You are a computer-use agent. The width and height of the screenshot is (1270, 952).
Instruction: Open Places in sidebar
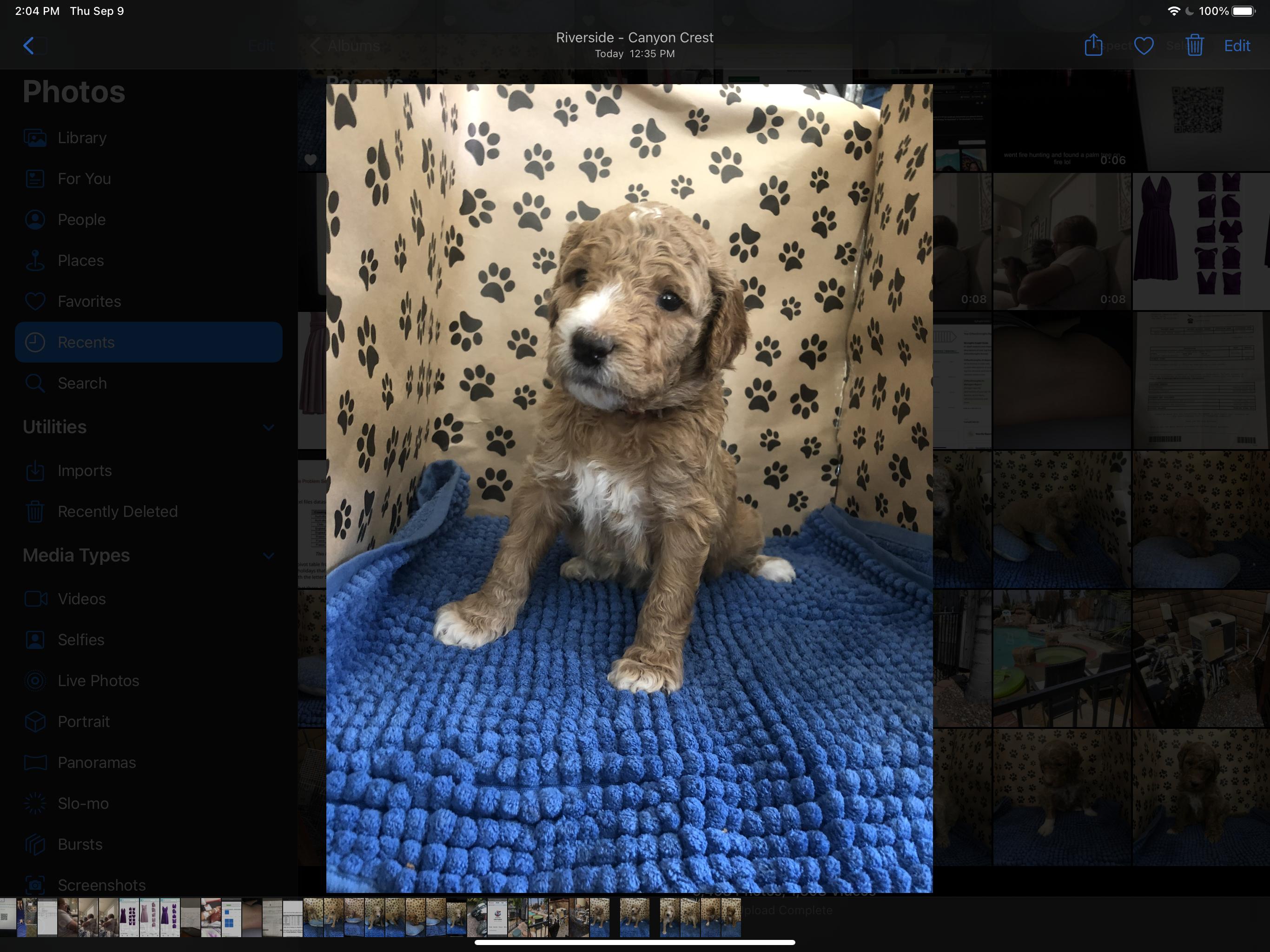80,260
